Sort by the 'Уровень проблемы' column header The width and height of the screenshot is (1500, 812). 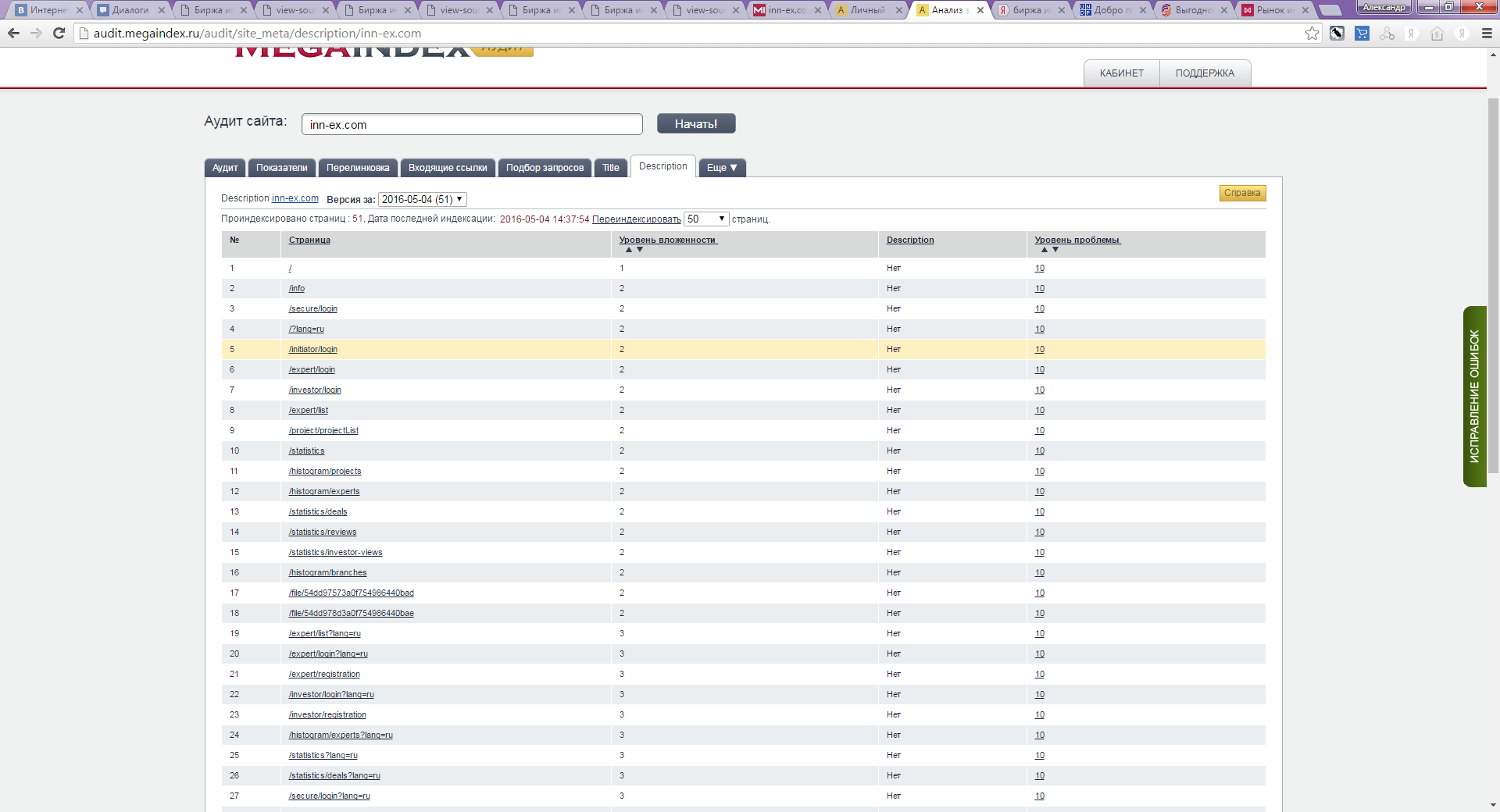pos(1077,240)
